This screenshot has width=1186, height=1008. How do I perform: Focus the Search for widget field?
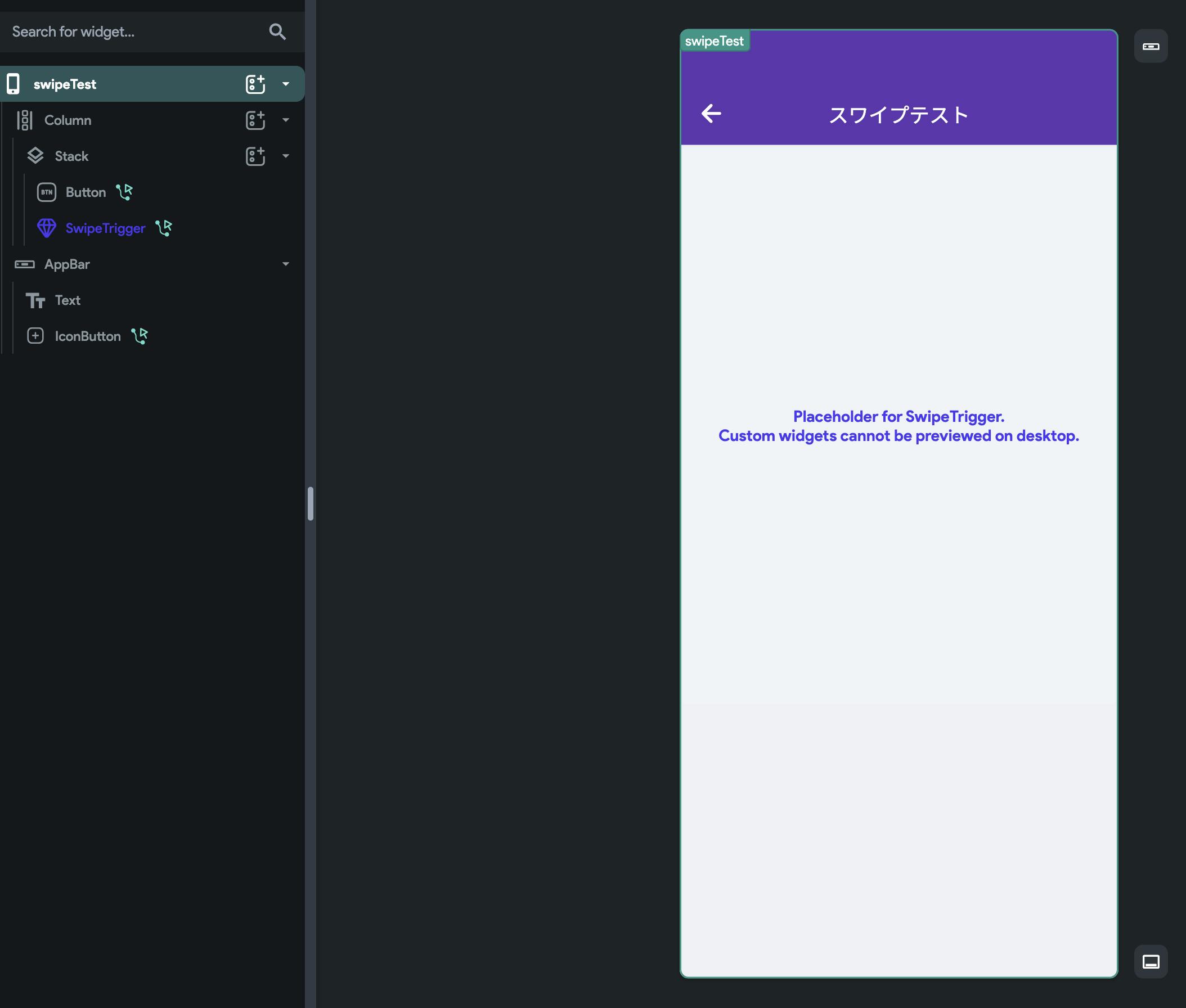[x=132, y=31]
